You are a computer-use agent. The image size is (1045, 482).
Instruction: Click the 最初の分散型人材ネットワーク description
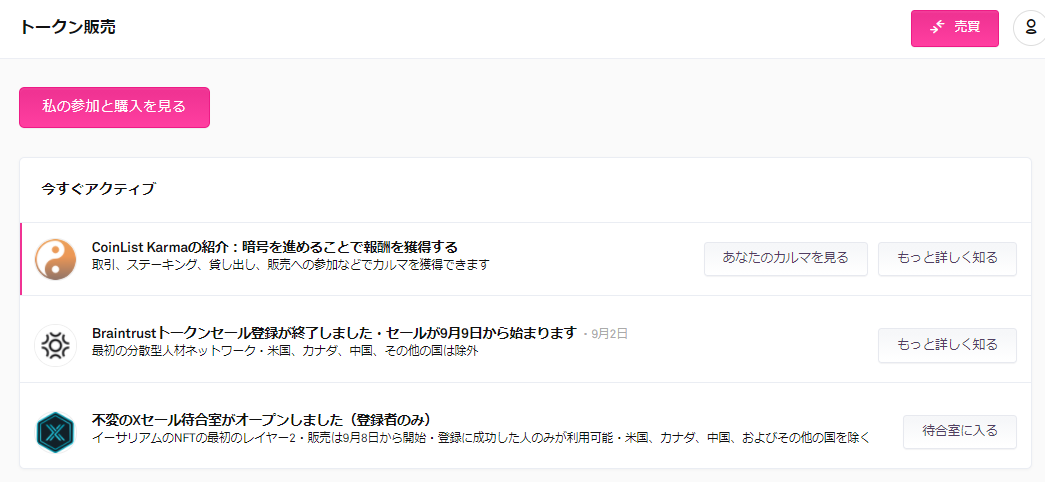coord(285,351)
